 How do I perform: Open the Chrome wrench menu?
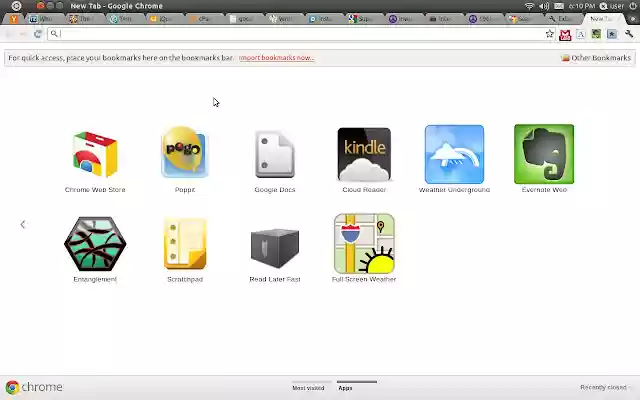click(629, 34)
